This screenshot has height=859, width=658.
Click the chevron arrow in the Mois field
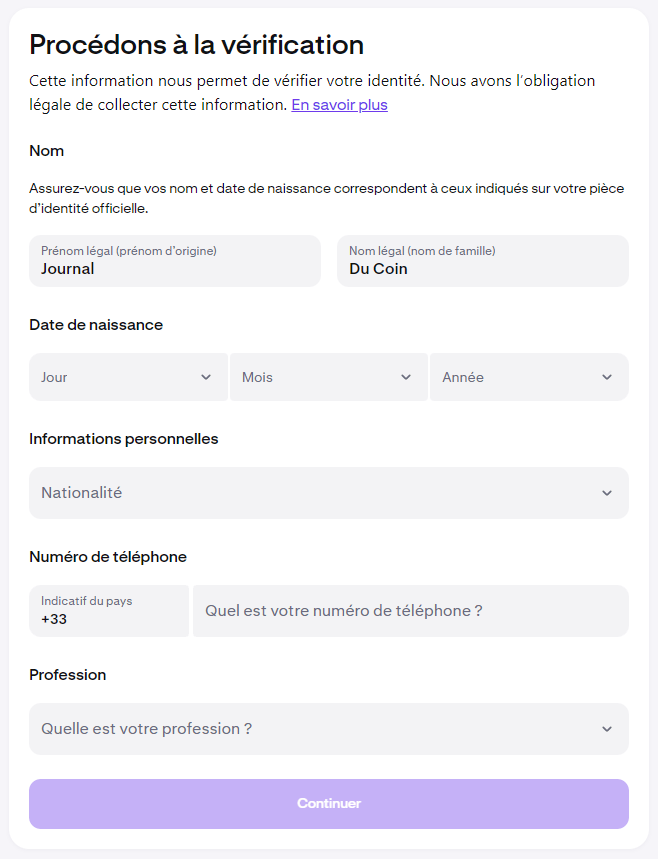[406, 377]
